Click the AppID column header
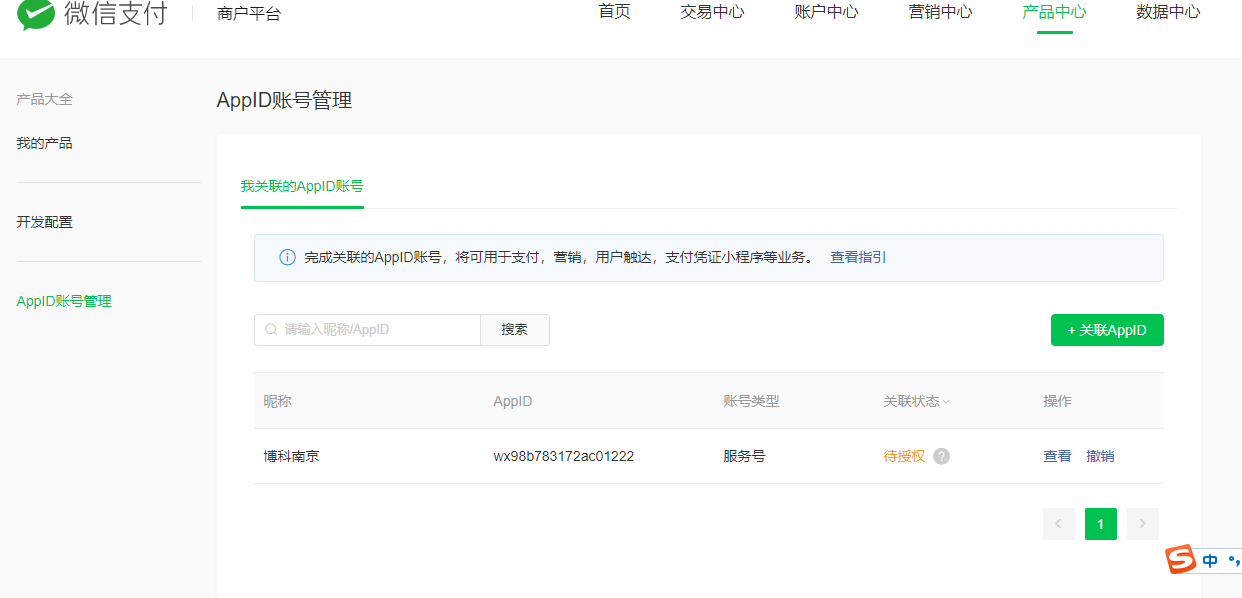This screenshot has height=598, width=1242. [513, 401]
